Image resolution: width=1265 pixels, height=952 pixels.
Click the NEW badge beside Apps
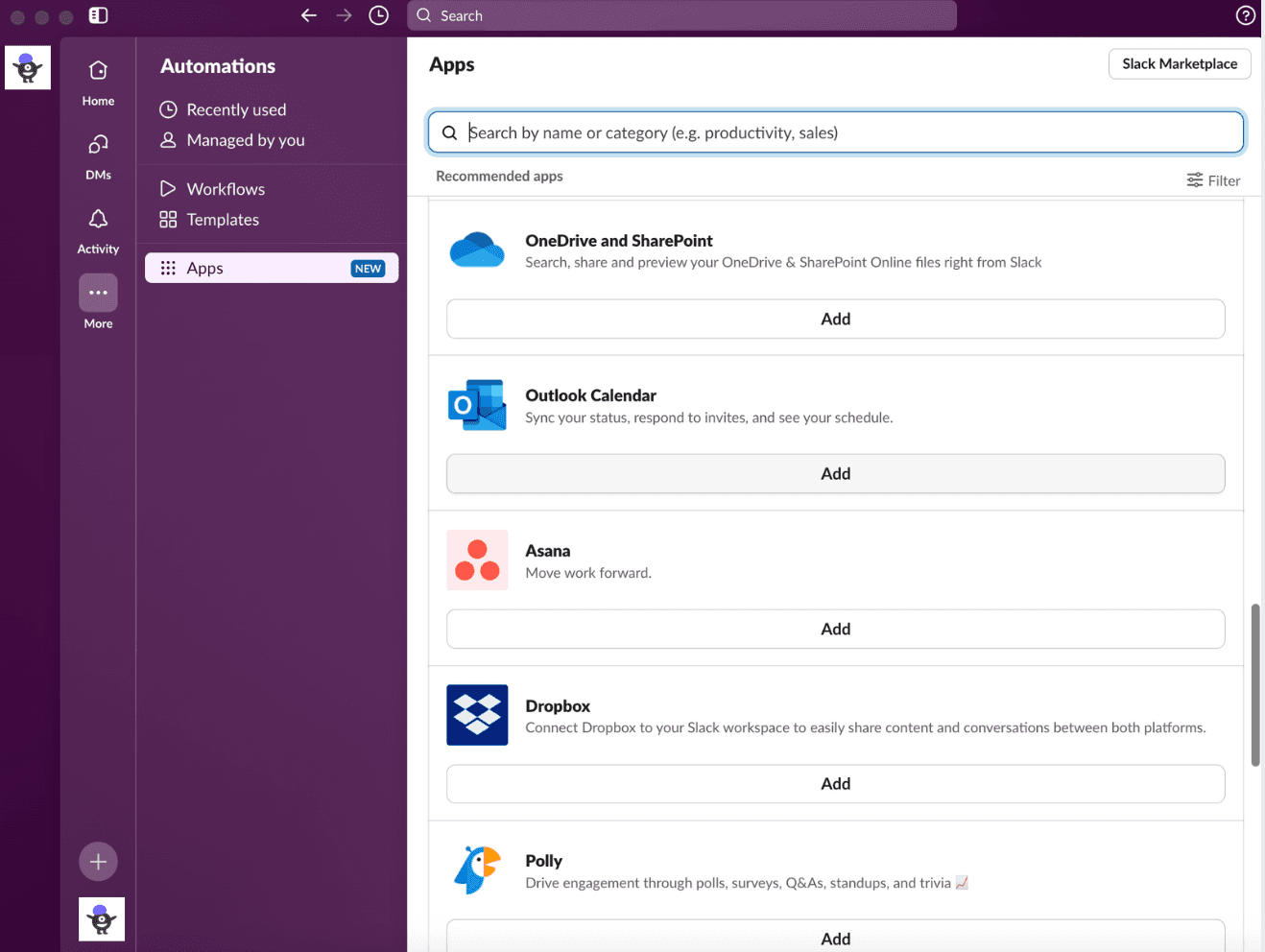[368, 269]
